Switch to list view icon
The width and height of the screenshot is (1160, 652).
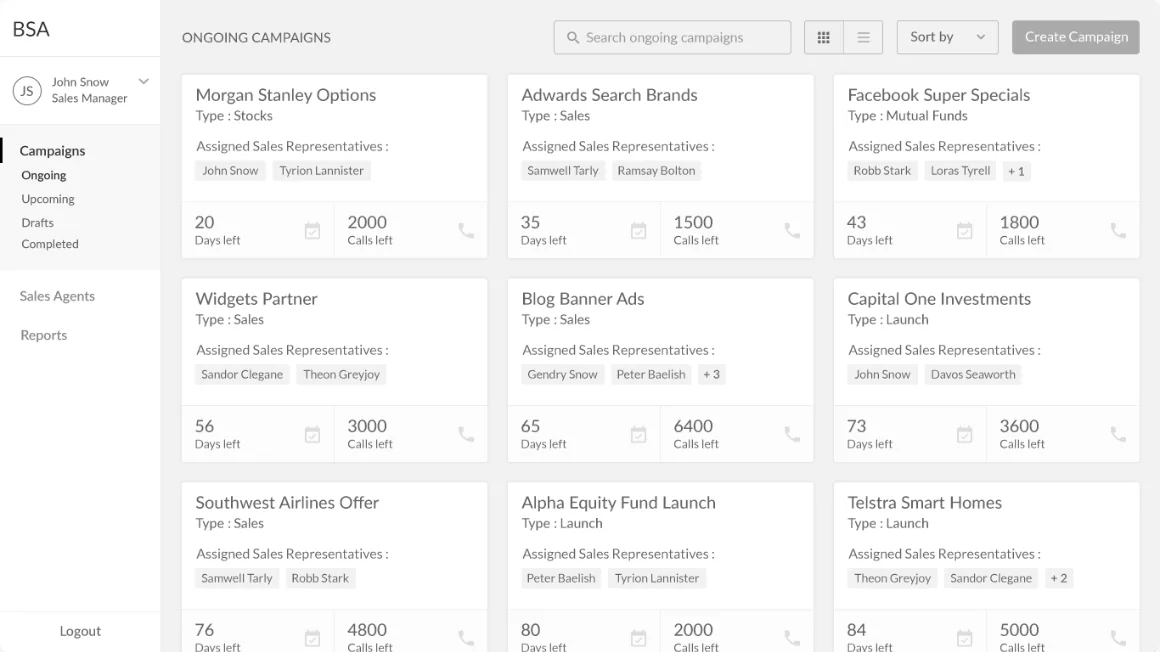tap(863, 37)
